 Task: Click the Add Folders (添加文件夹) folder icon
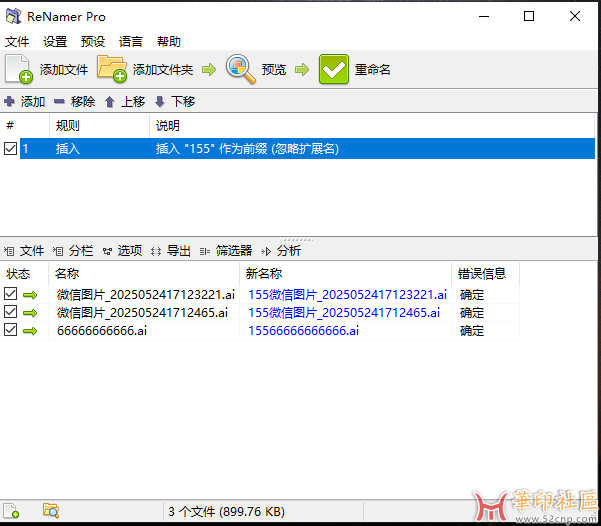tap(112, 69)
